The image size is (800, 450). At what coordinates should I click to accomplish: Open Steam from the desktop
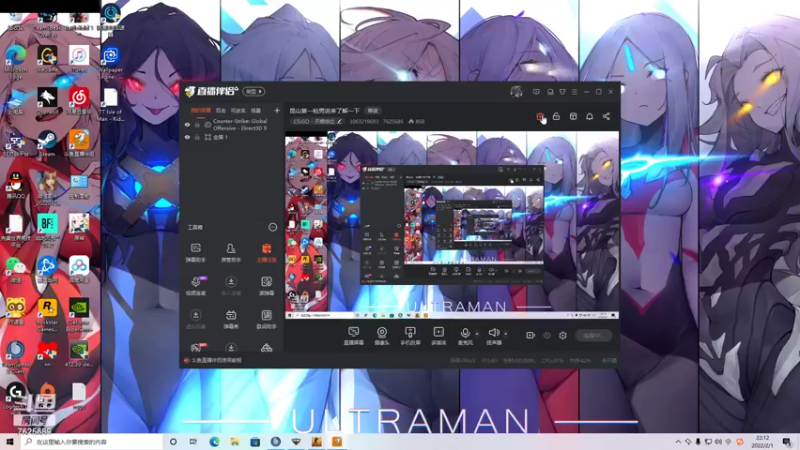click(47, 143)
